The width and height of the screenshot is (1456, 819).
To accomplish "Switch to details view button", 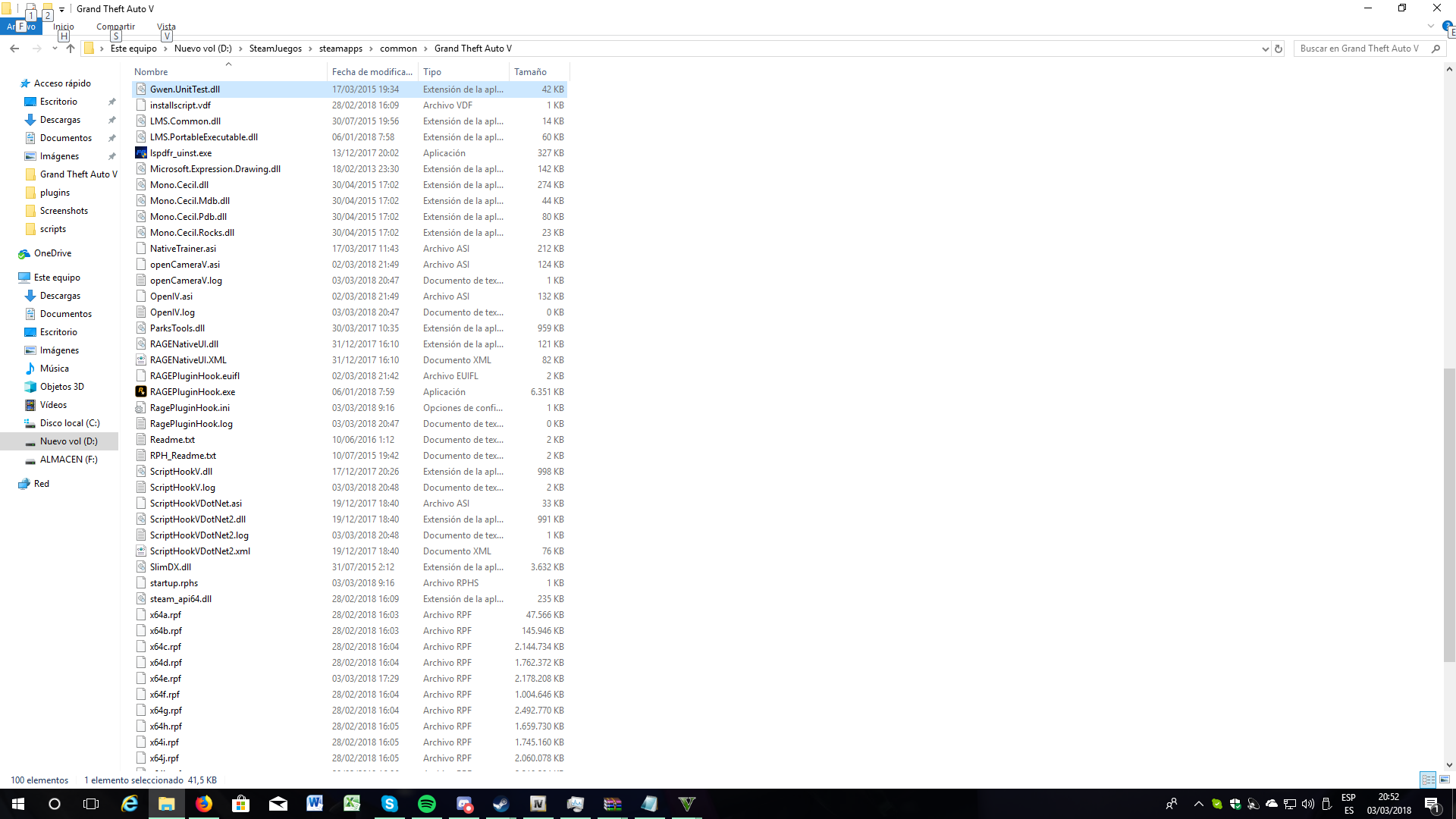I will pyautogui.click(x=1428, y=780).
